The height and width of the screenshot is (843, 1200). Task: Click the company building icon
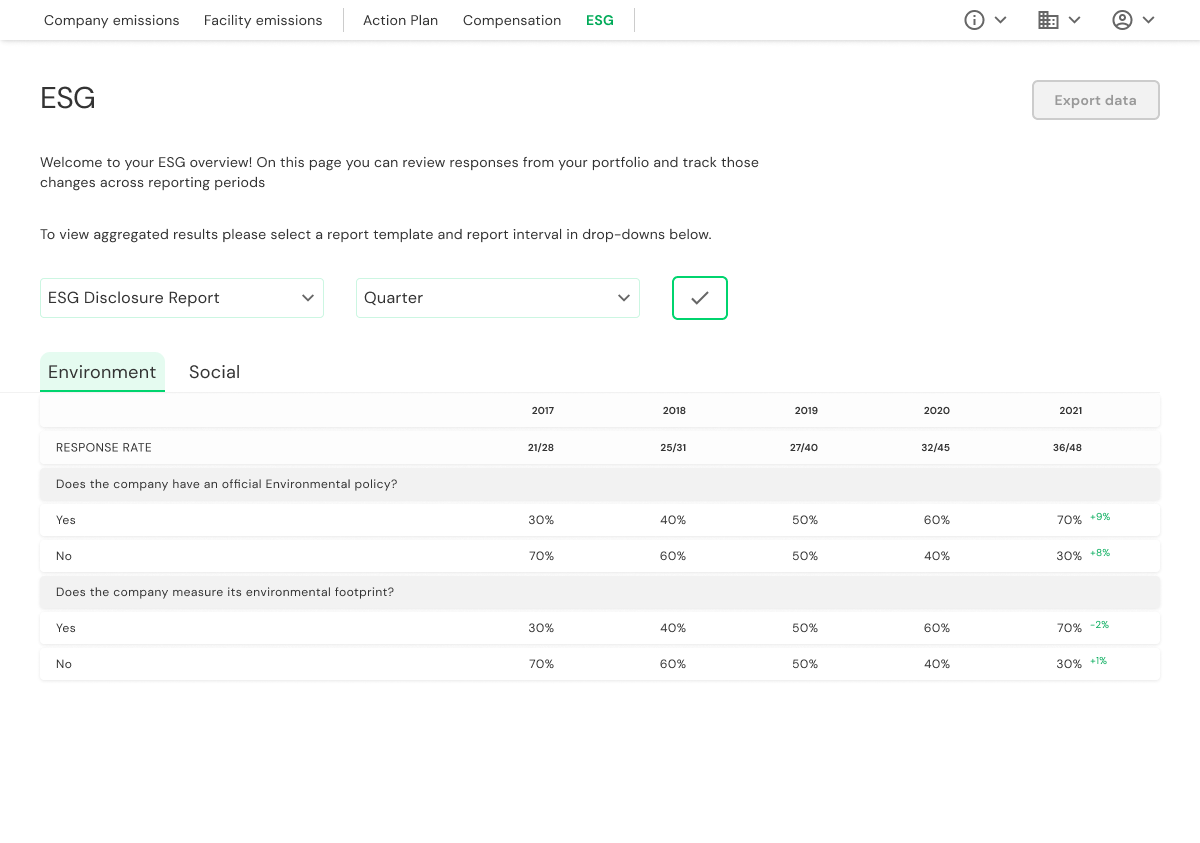pos(1048,20)
